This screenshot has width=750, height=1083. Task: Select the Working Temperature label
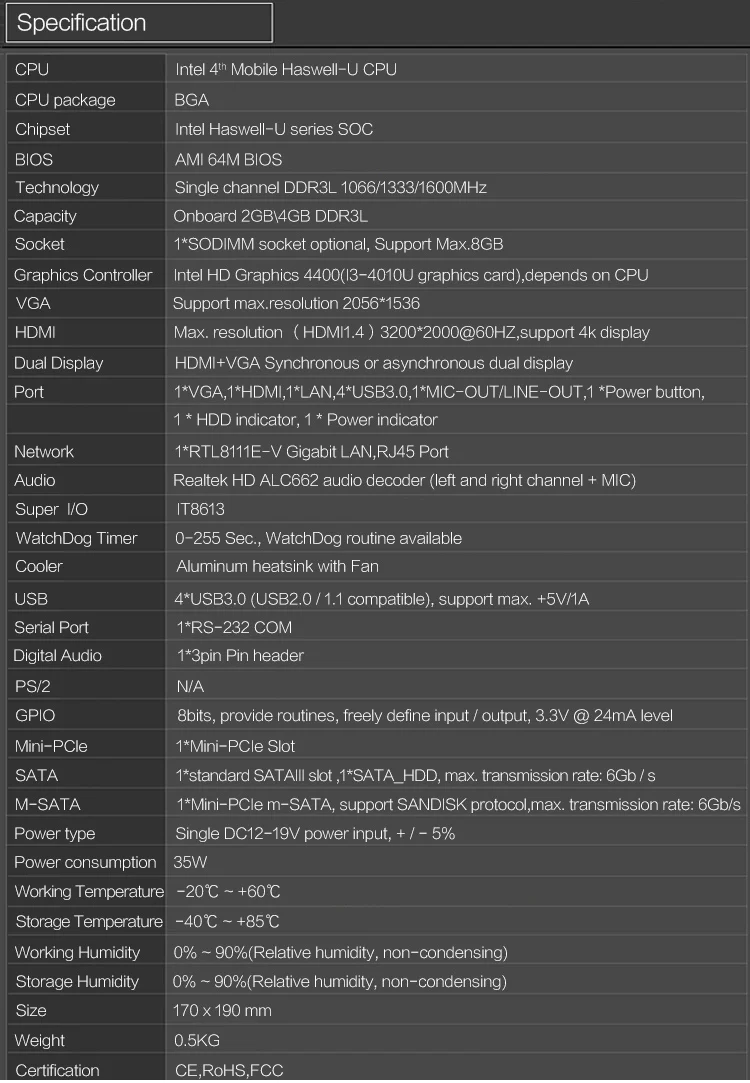click(x=89, y=892)
